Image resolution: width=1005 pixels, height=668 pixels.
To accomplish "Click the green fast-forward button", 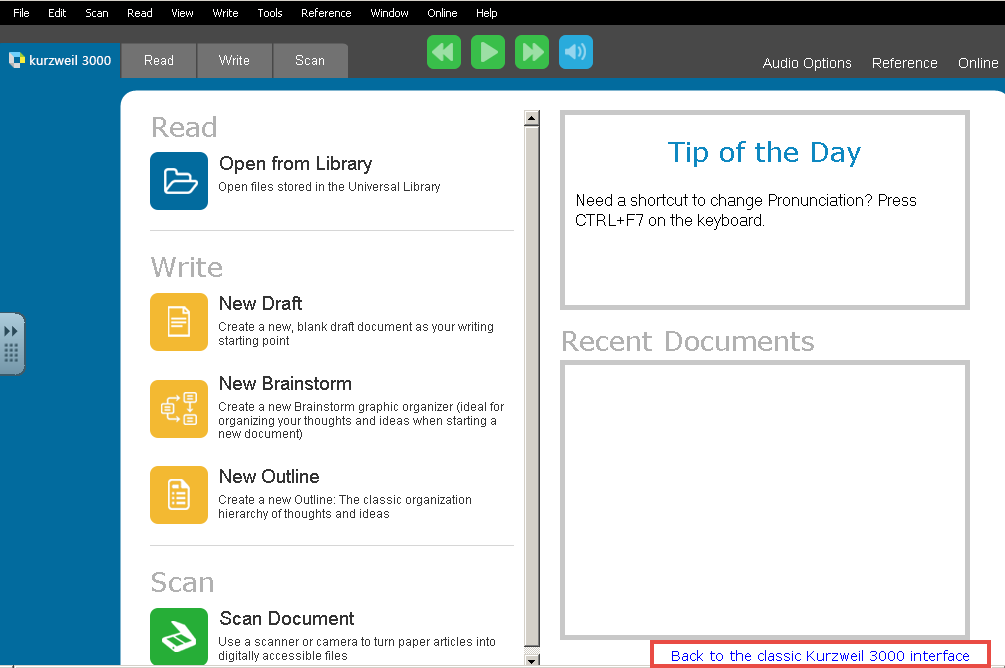I will (532, 52).
